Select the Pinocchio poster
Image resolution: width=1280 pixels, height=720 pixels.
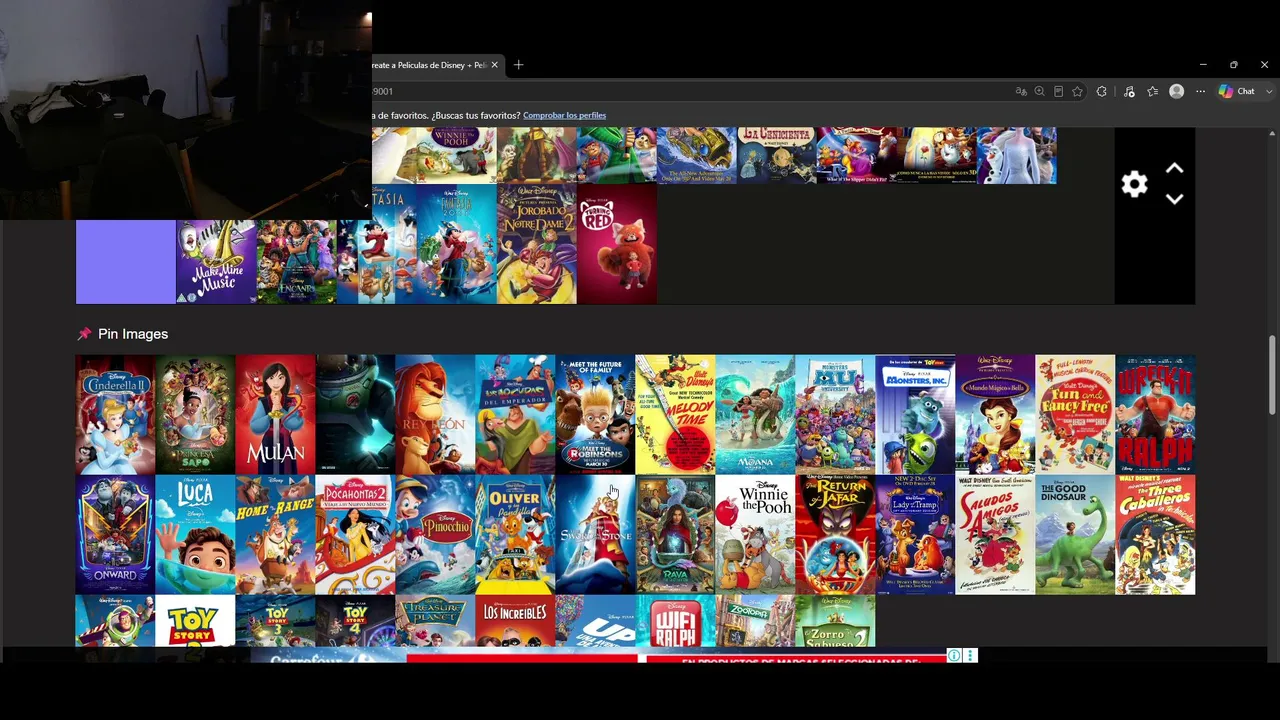435,535
